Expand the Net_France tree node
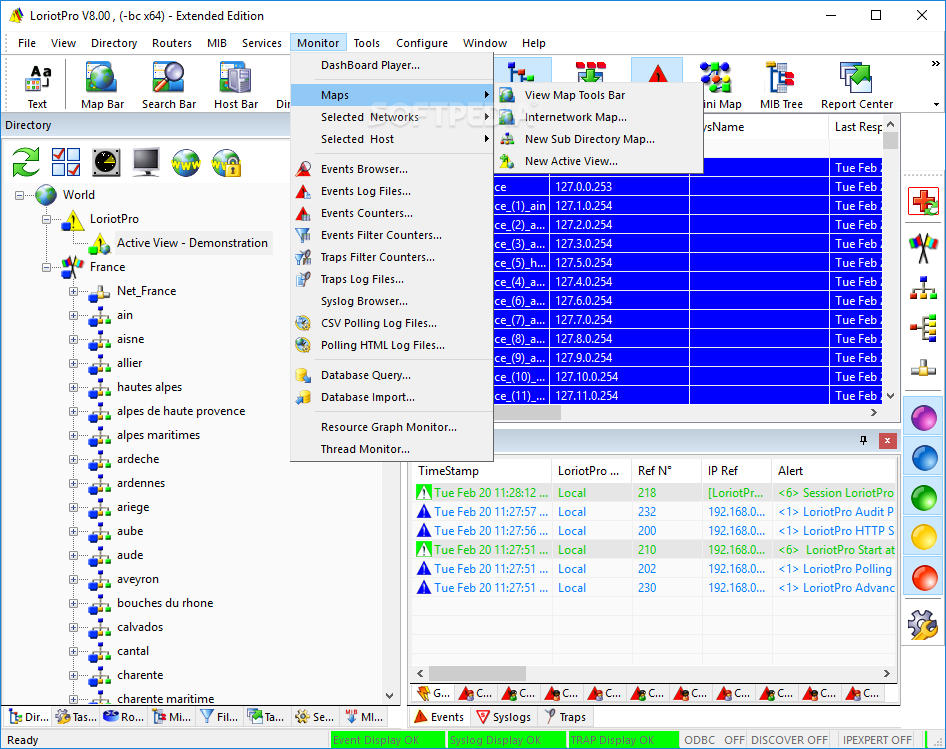This screenshot has width=946, height=749. point(74,292)
